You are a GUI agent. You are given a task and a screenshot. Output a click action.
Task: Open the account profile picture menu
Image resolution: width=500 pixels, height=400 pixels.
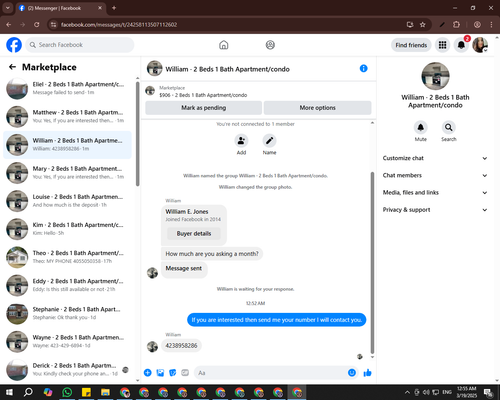pyautogui.click(x=480, y=45)
